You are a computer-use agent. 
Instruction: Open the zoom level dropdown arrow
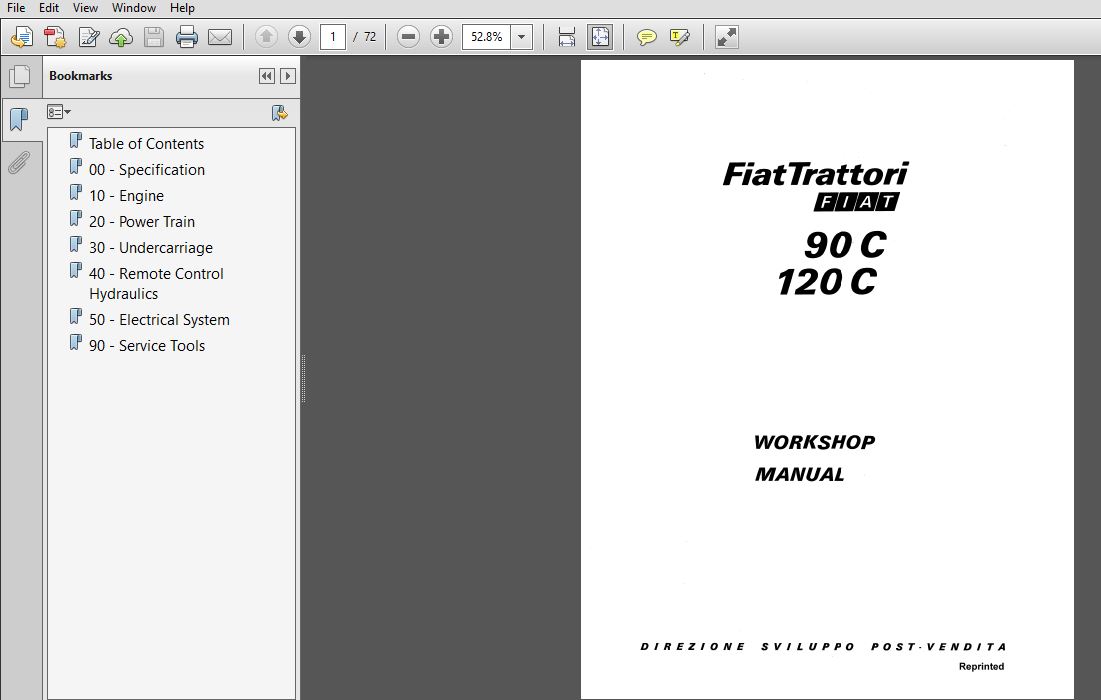522,37
